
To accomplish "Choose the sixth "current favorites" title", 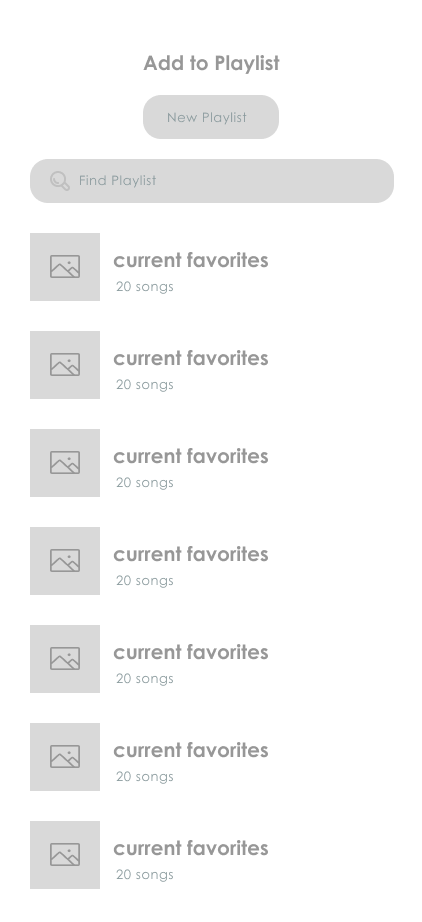I will 190,750.
